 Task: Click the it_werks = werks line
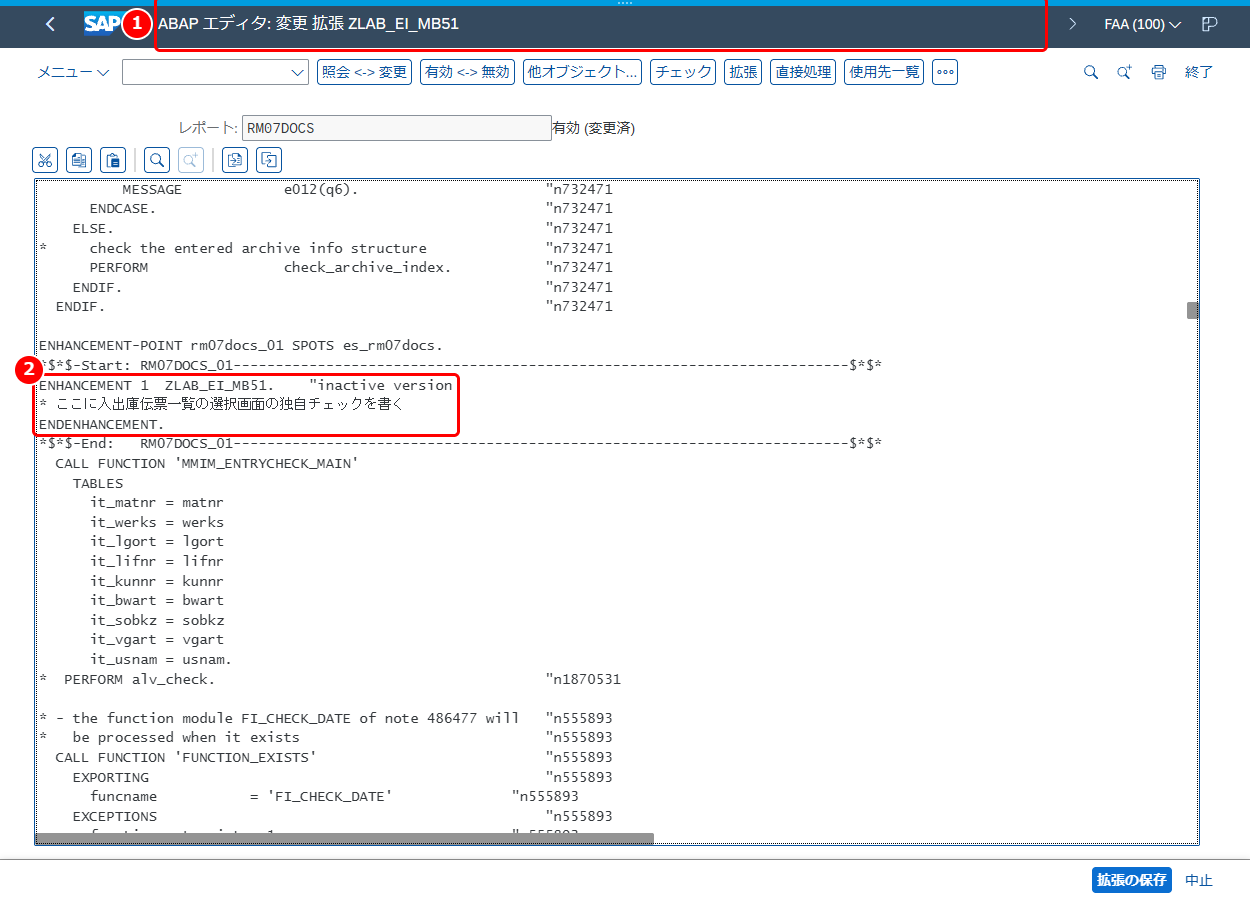tap(157, 522)
